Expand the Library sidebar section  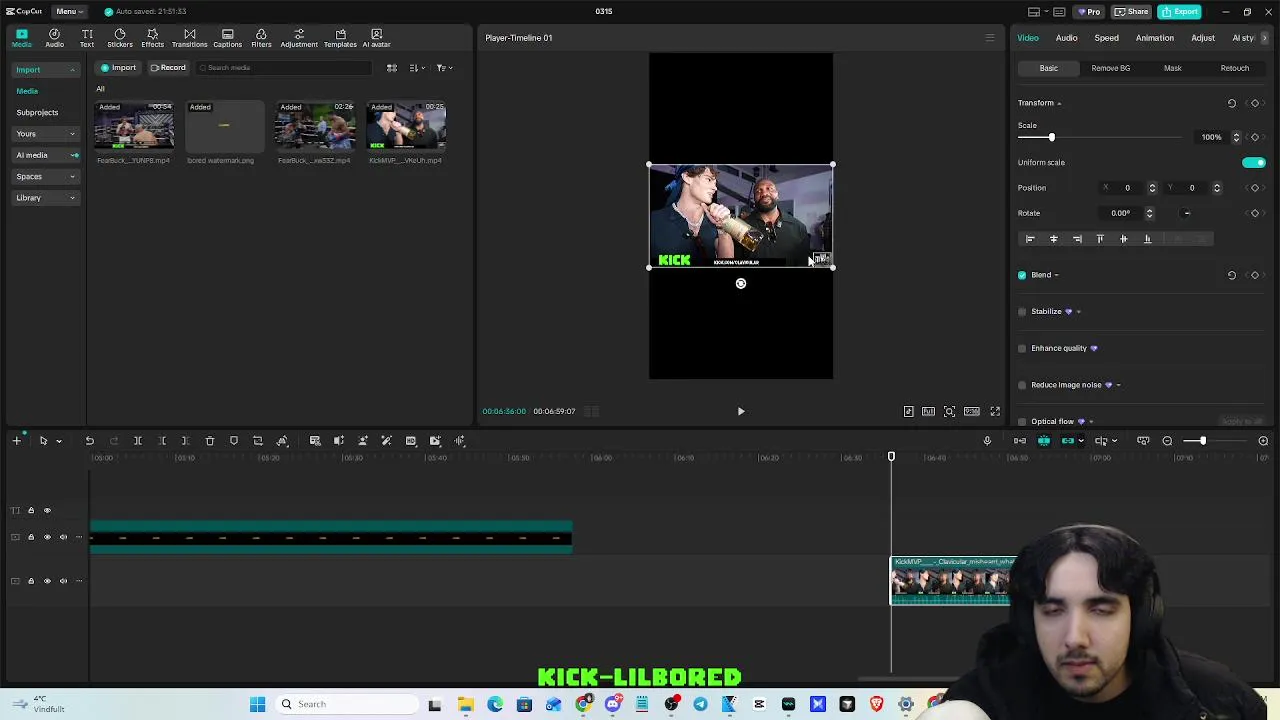(x=46, y=198)
